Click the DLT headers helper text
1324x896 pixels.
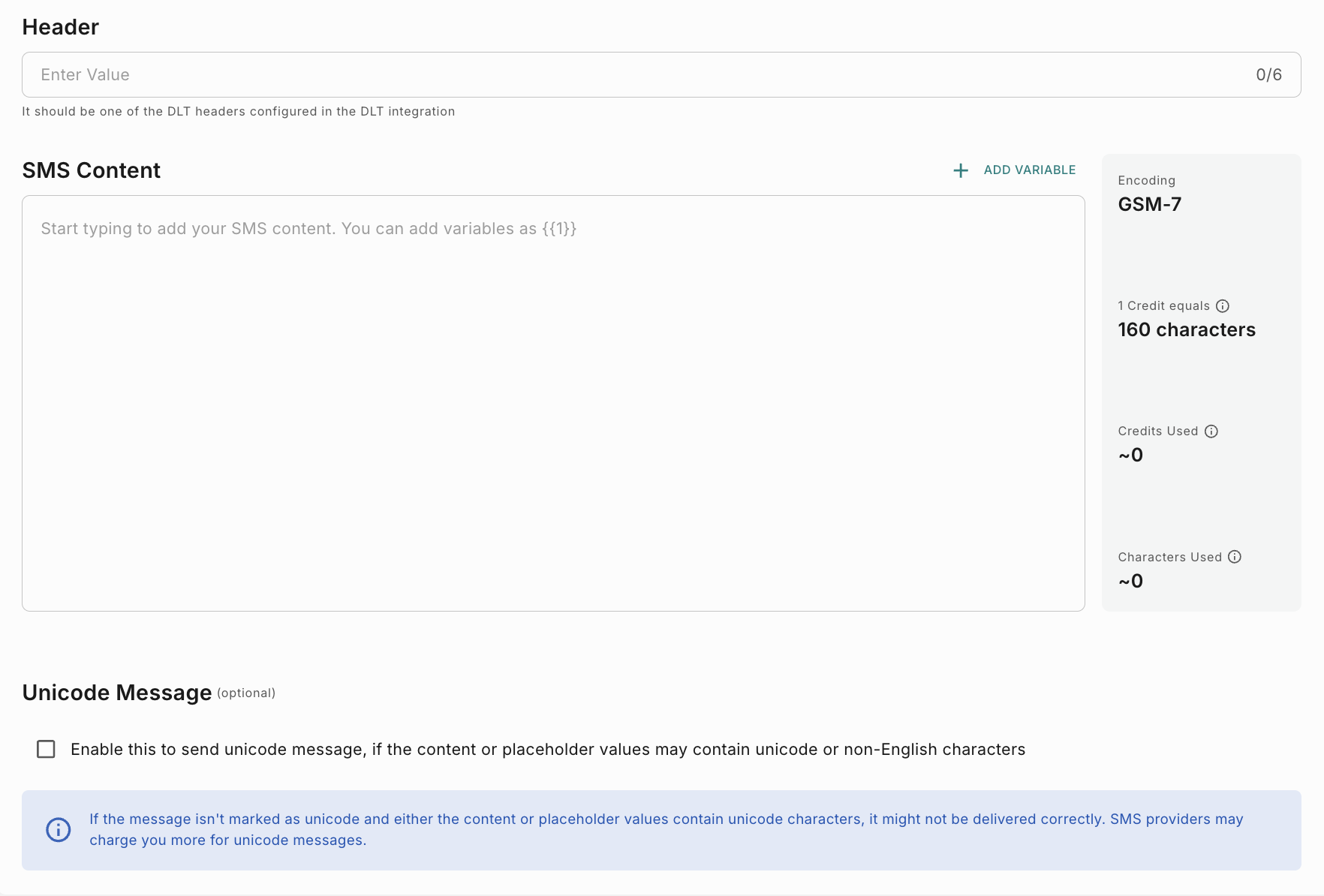click(238, 112)
